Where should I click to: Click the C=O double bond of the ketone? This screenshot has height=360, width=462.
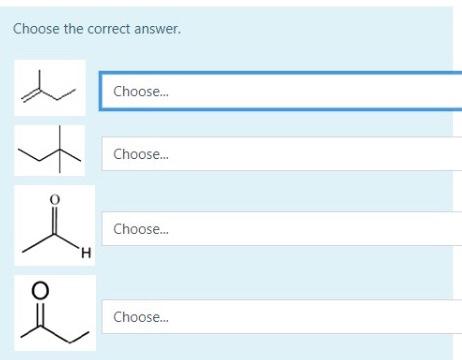click(40, 314)
